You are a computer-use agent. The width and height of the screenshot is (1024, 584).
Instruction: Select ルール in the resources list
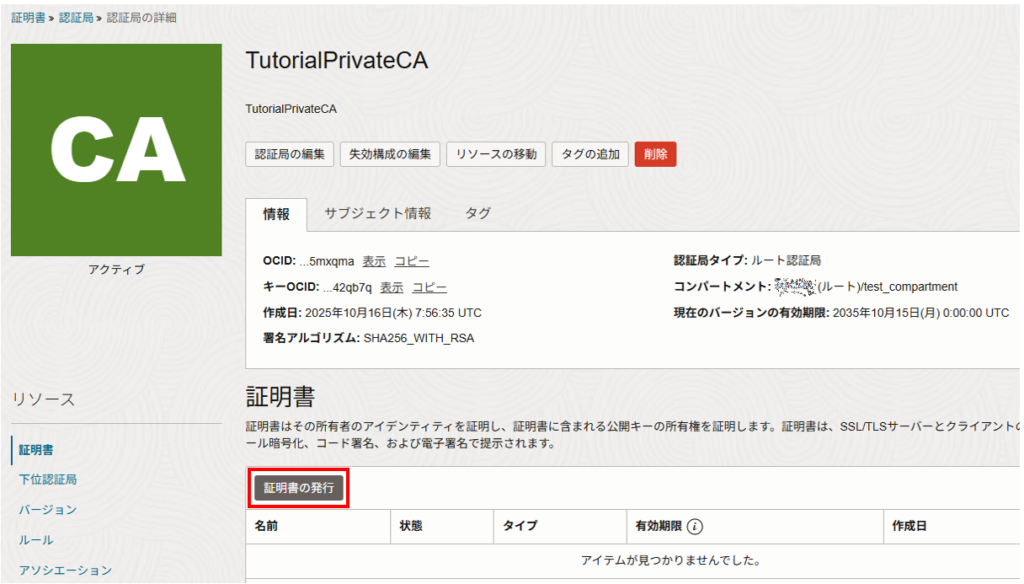tap(36, 539)
